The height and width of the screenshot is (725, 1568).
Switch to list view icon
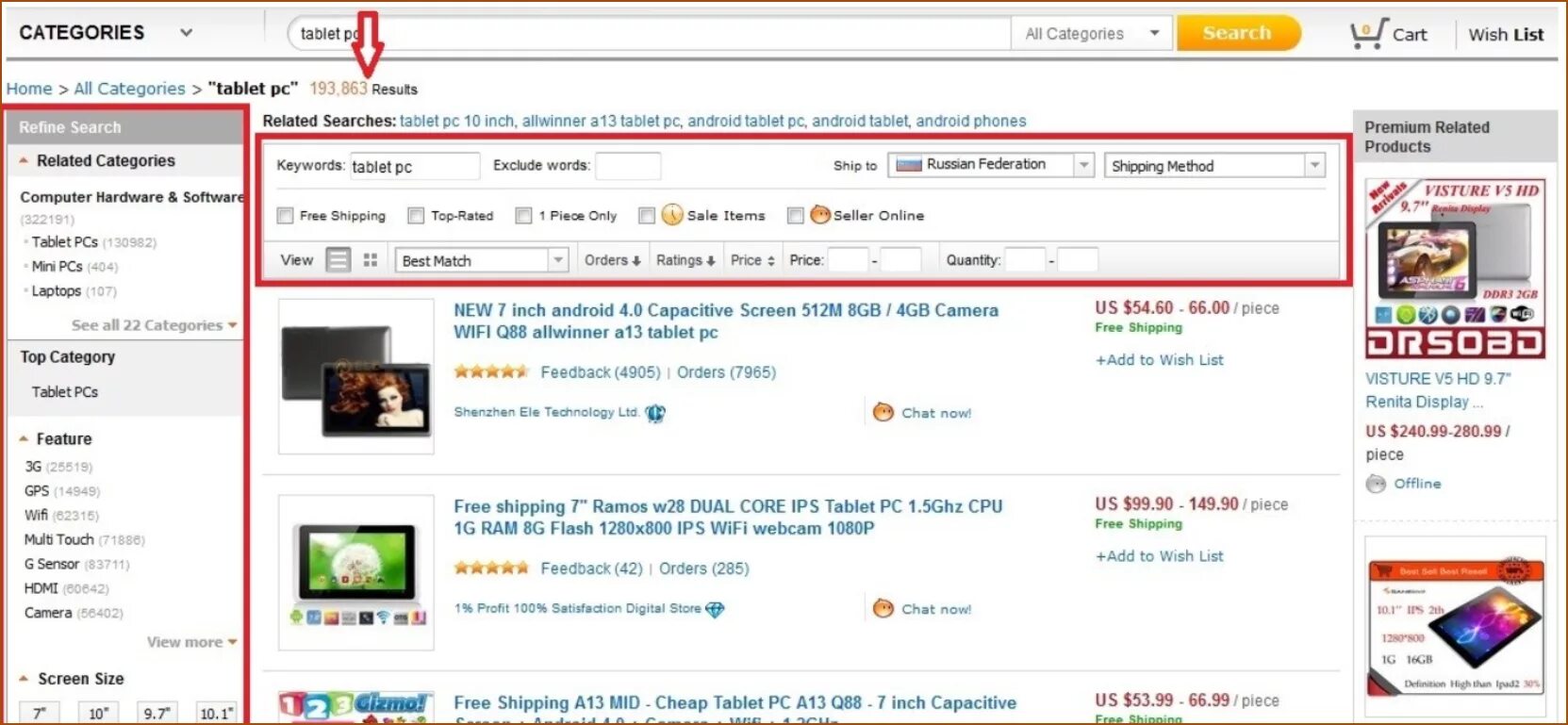click(338, 259)
